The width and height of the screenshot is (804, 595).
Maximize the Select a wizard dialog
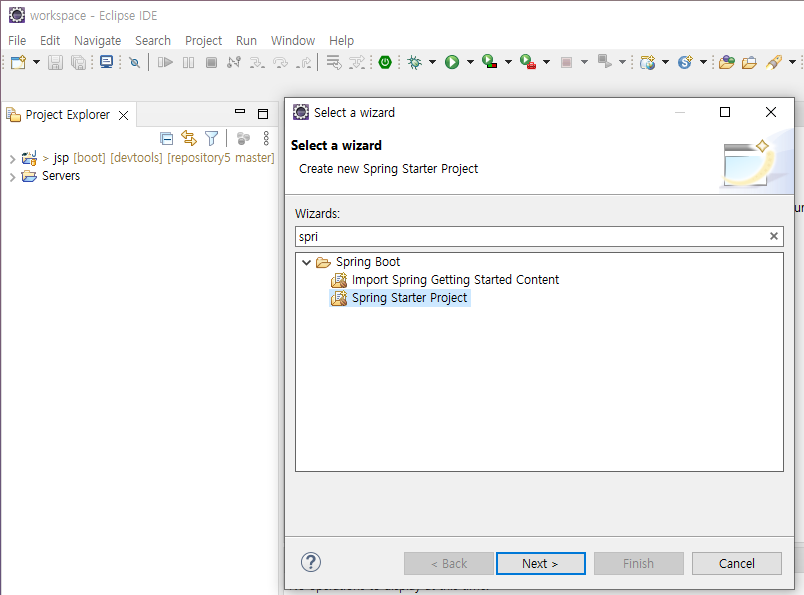point(725,112)
